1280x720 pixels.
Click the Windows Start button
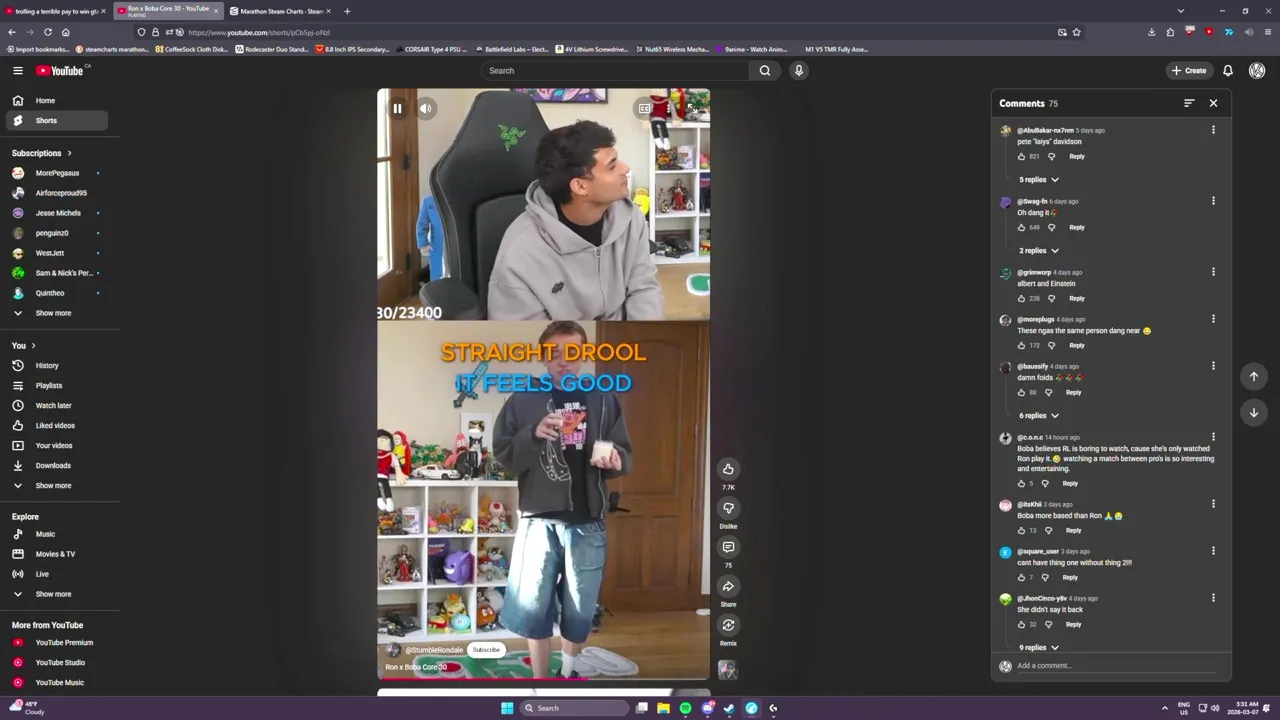coord(507,708)
